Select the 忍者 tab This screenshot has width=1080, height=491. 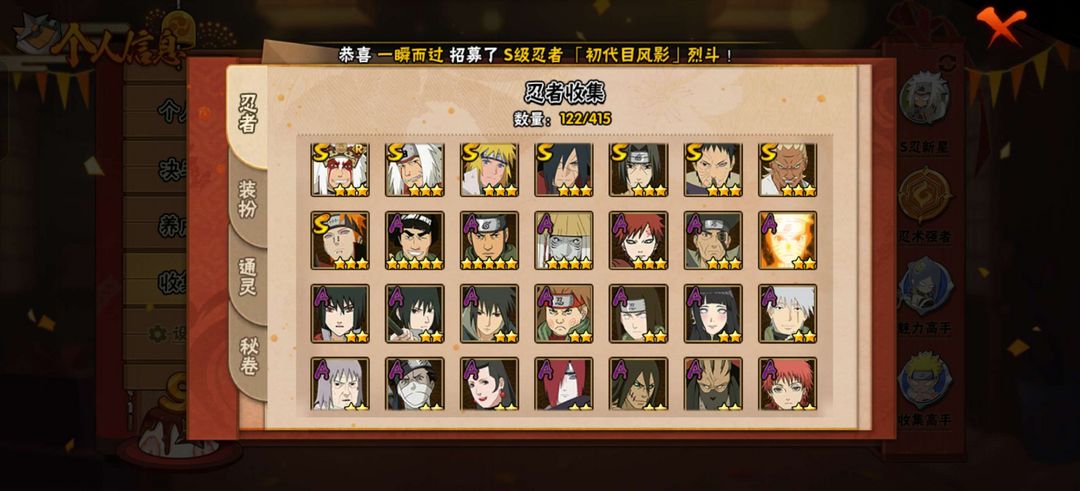click(x=248, y=114)
